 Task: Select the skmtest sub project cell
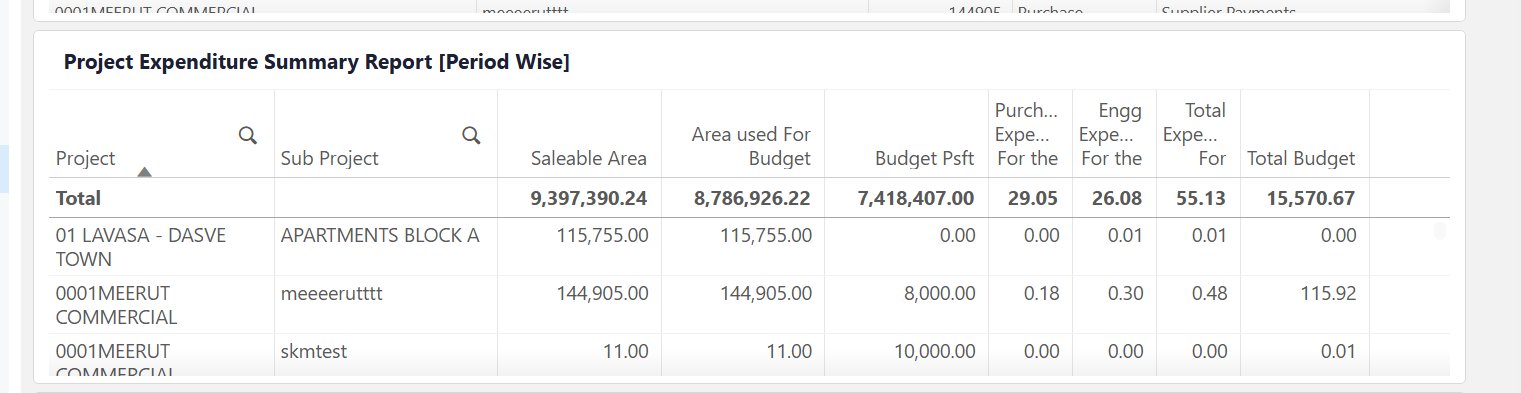pos(314,352)
